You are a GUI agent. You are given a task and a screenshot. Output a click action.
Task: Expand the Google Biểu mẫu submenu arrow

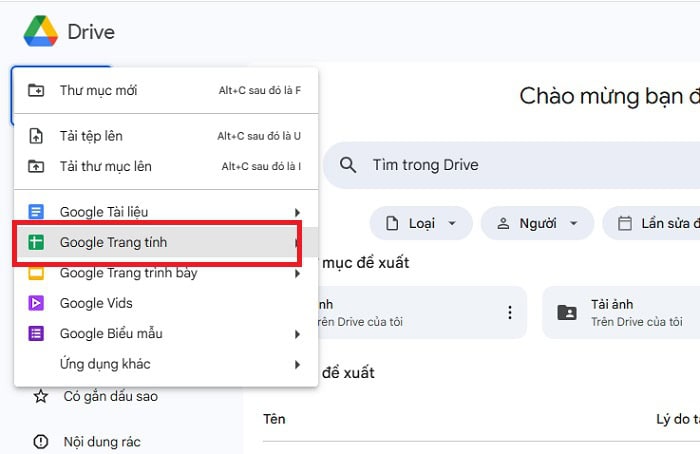click(x=297, y=334)
